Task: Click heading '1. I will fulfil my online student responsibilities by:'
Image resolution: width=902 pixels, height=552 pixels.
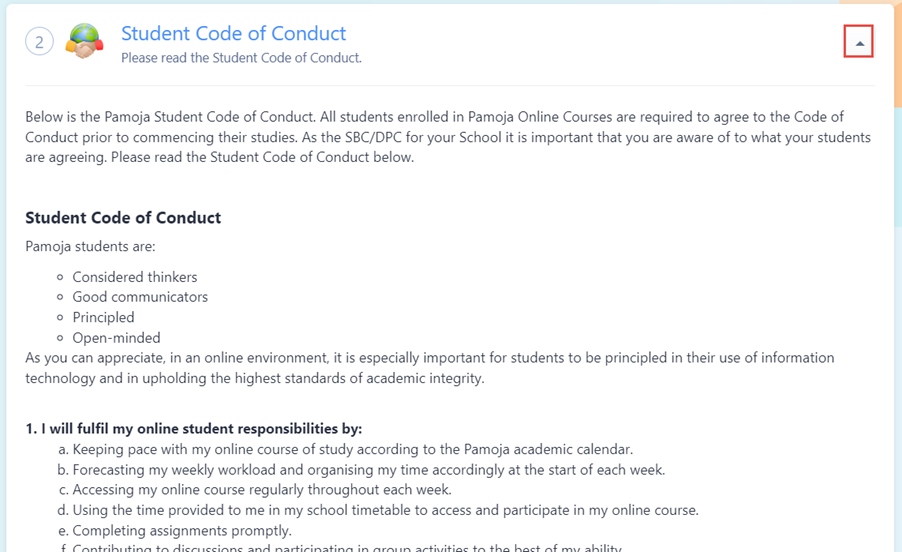Action: [193, 428]
